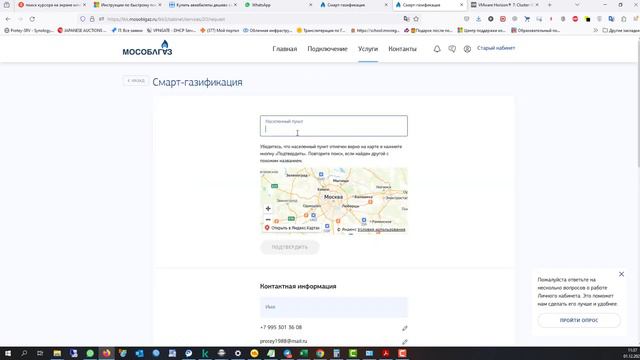Open the Контакты menu item
Image resolution: width=640 pixels, height=360 pixels.
point(402,49)
